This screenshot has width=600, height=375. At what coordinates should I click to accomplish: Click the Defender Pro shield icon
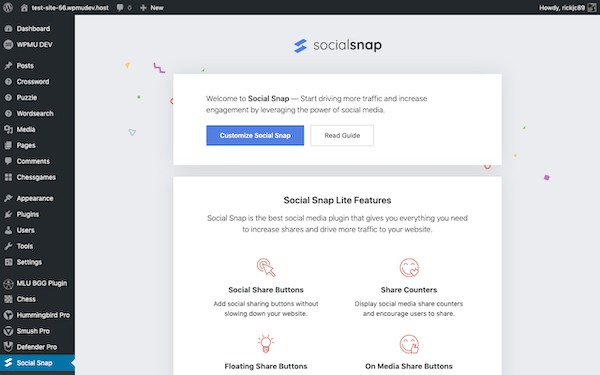(x=8, y=347)
